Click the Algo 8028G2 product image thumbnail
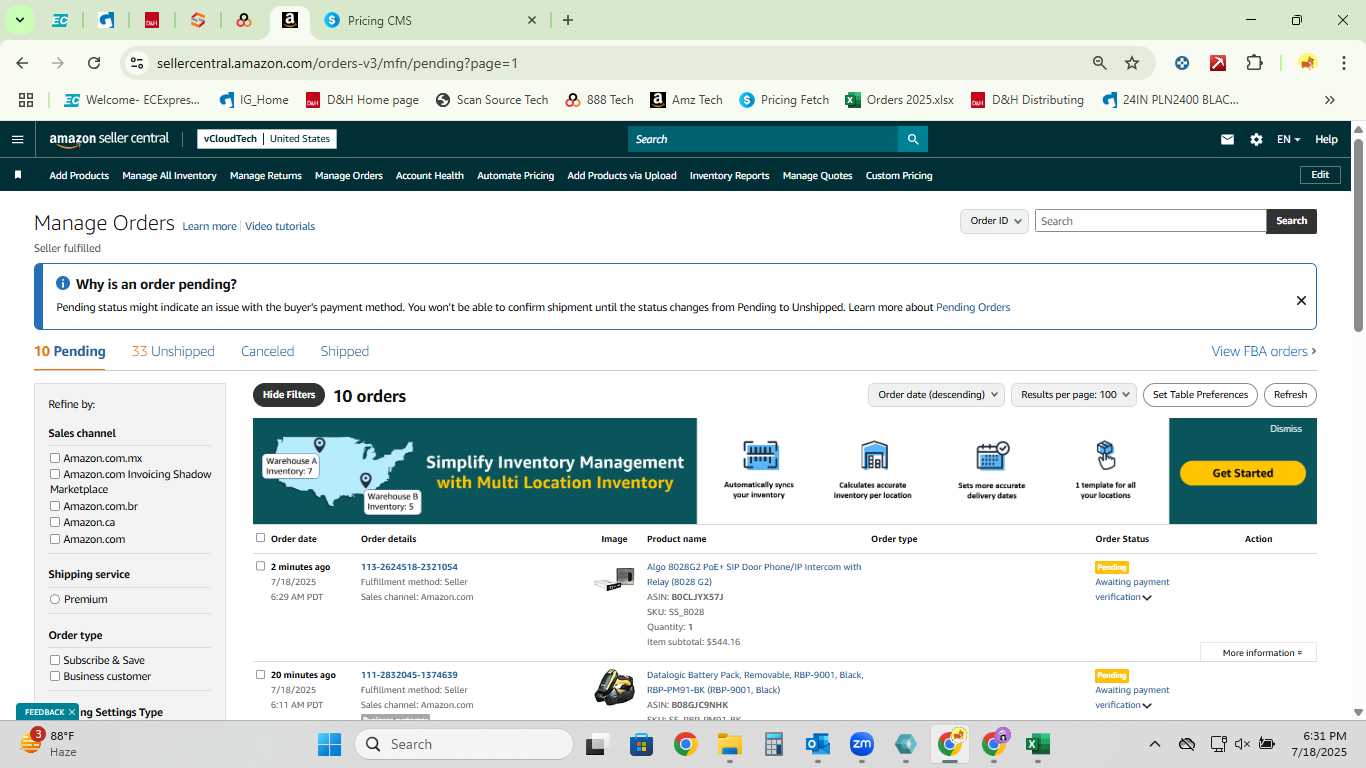Screen dimensions: 1366x768 pyautogui.click(x=614, y=579)
